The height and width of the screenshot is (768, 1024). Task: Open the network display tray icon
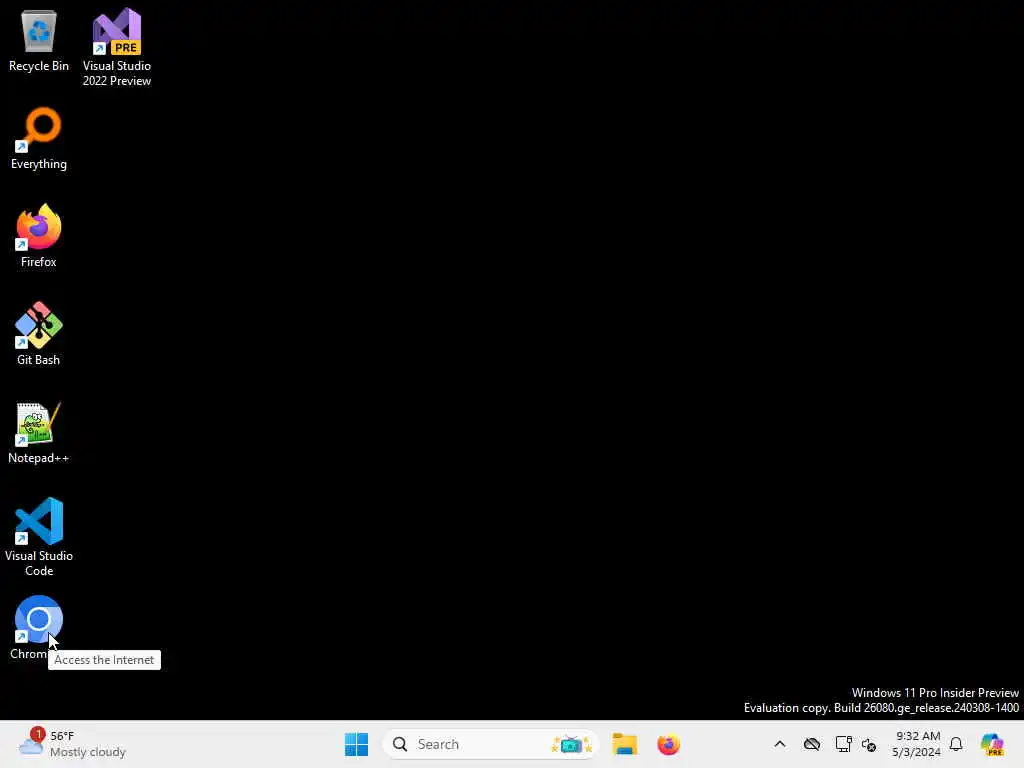[x=843, y=744]
